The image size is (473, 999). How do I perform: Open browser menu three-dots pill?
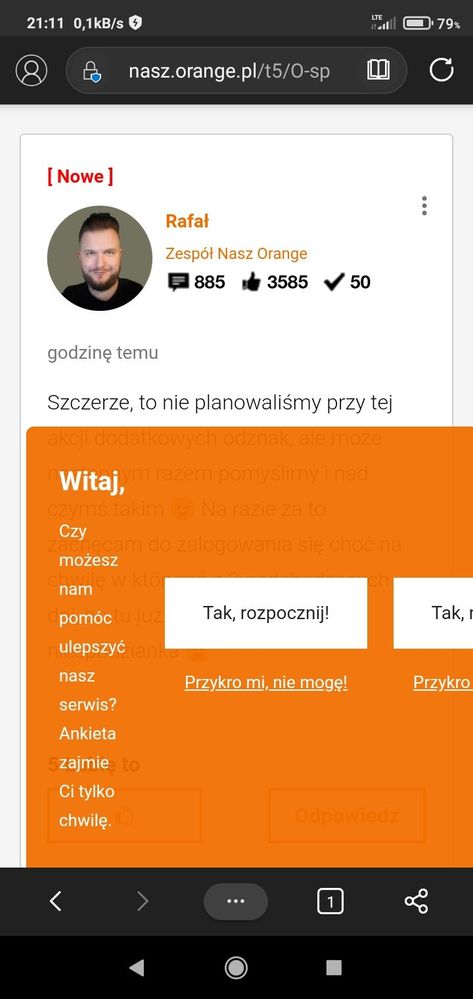tap(236, 901)
